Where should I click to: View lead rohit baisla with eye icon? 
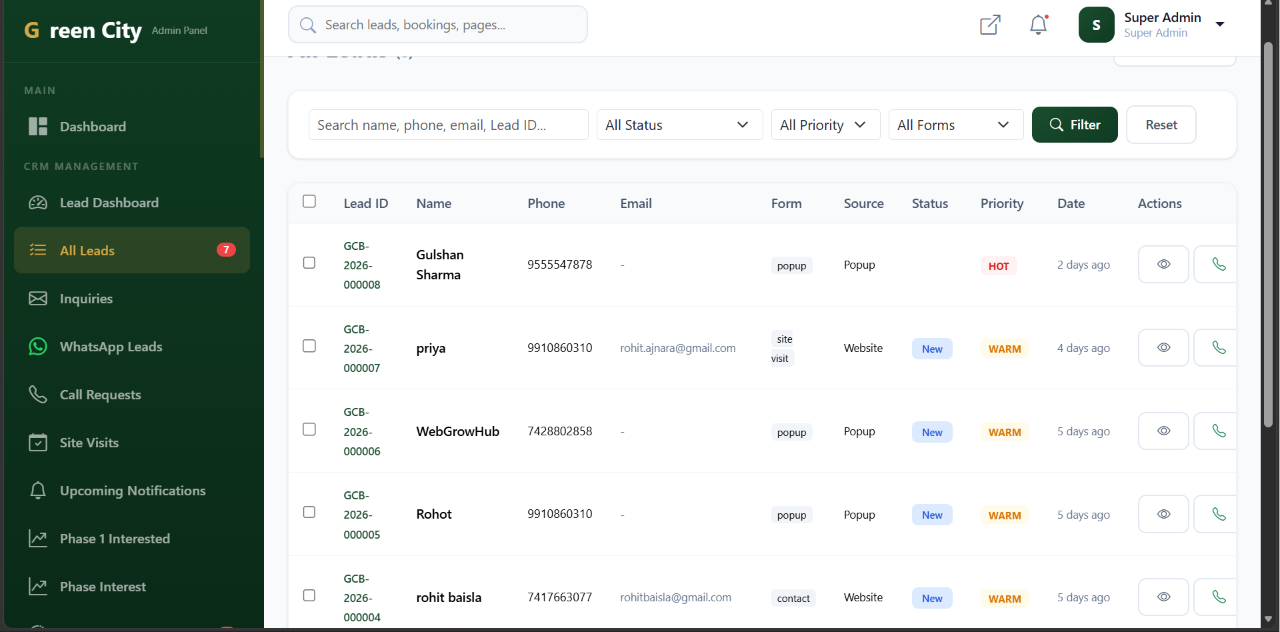(1163, 597)
